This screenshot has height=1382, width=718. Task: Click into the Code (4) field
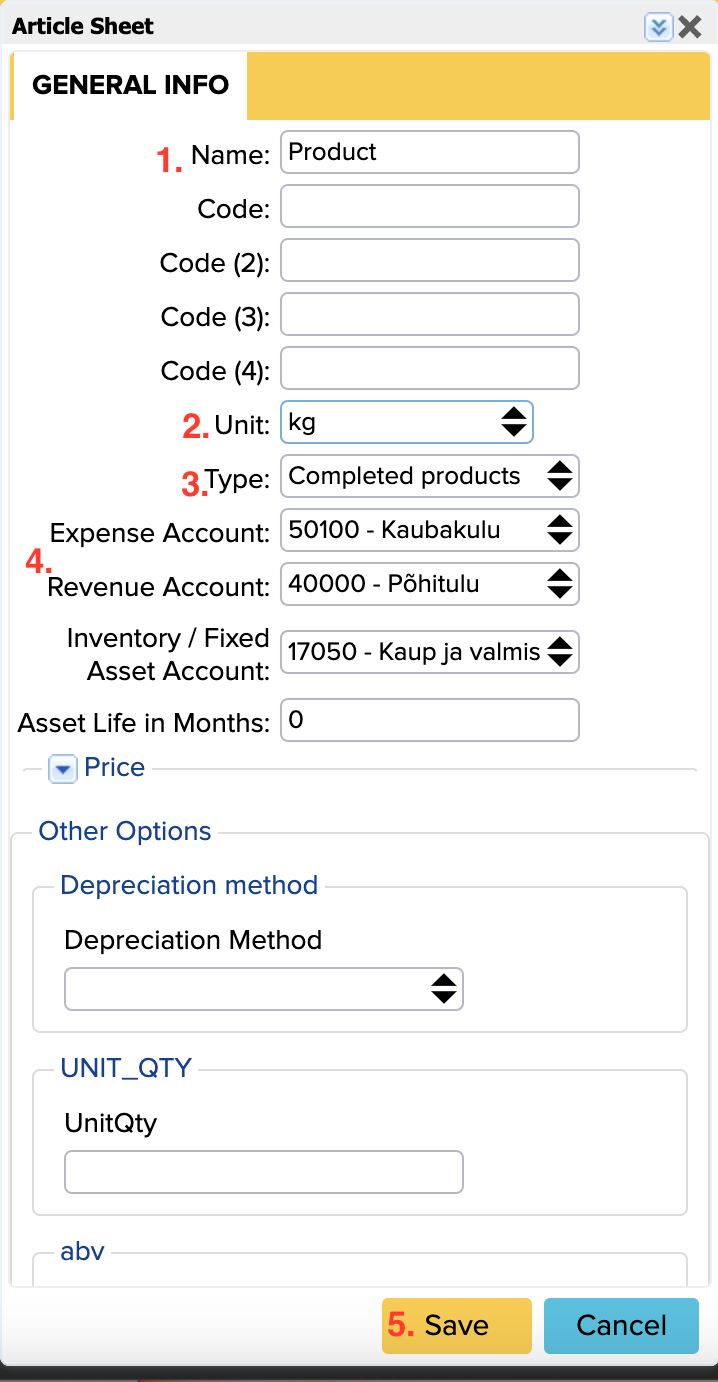pyautogui.click(x=429, y=368)
